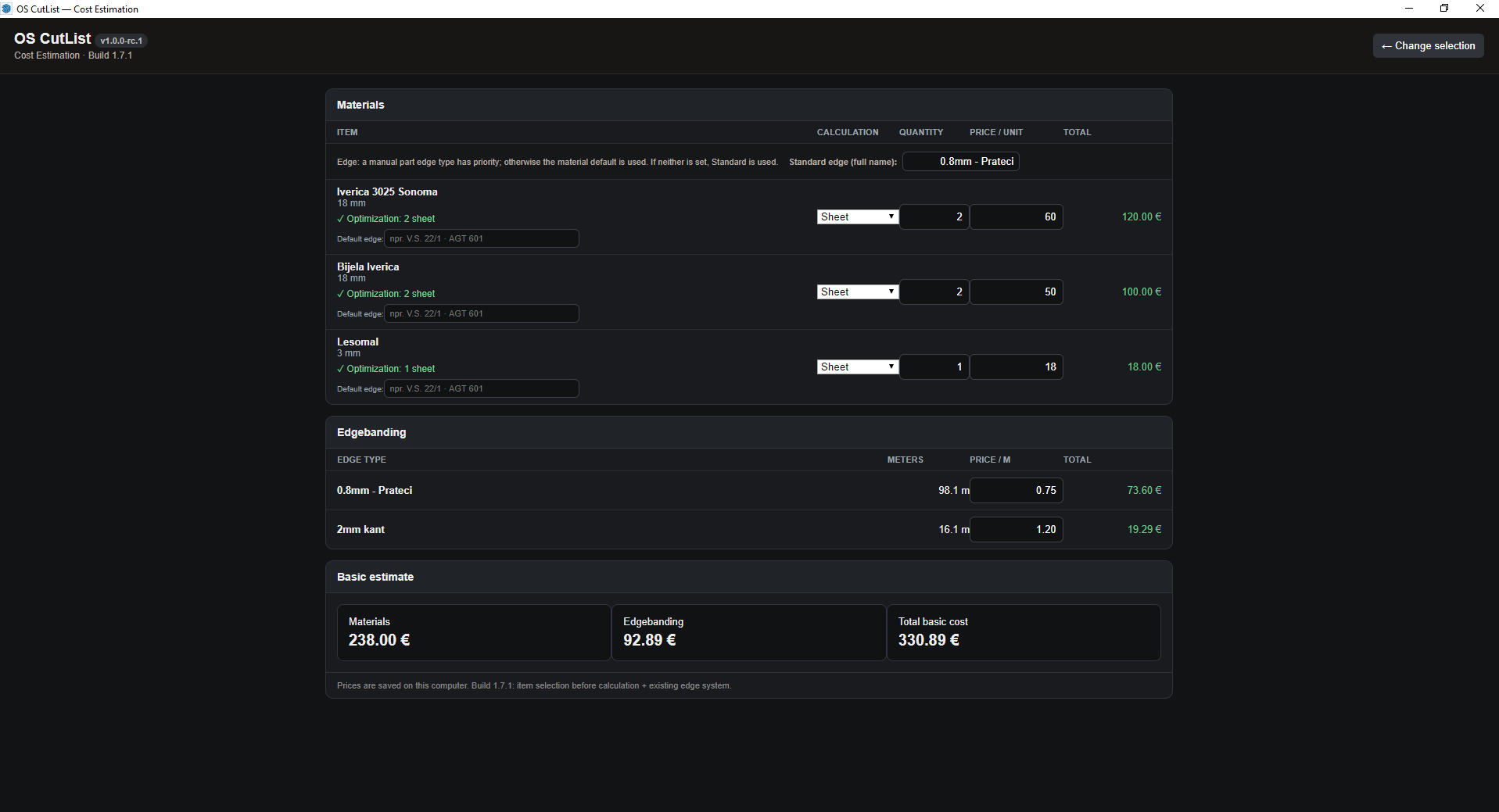Screen dimensions: 1499x812
Task: Close the OS CutList window
Action: point(1480,9)
